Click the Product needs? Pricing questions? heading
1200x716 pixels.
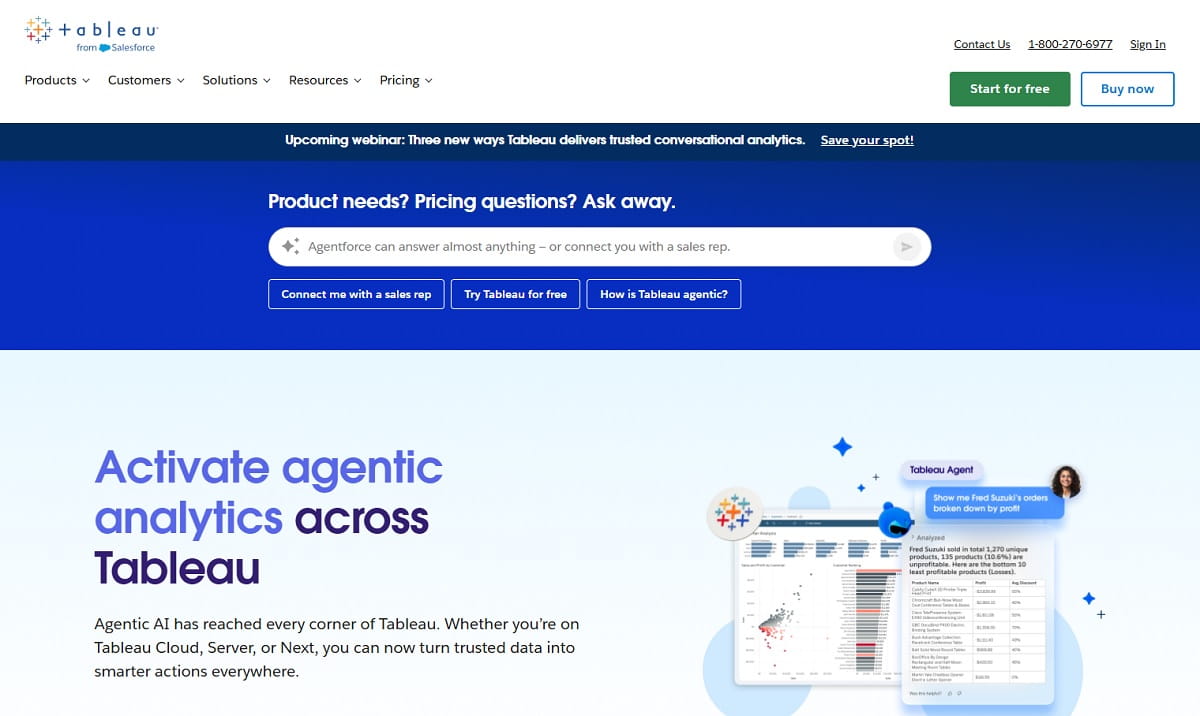[x=472, y=201]
